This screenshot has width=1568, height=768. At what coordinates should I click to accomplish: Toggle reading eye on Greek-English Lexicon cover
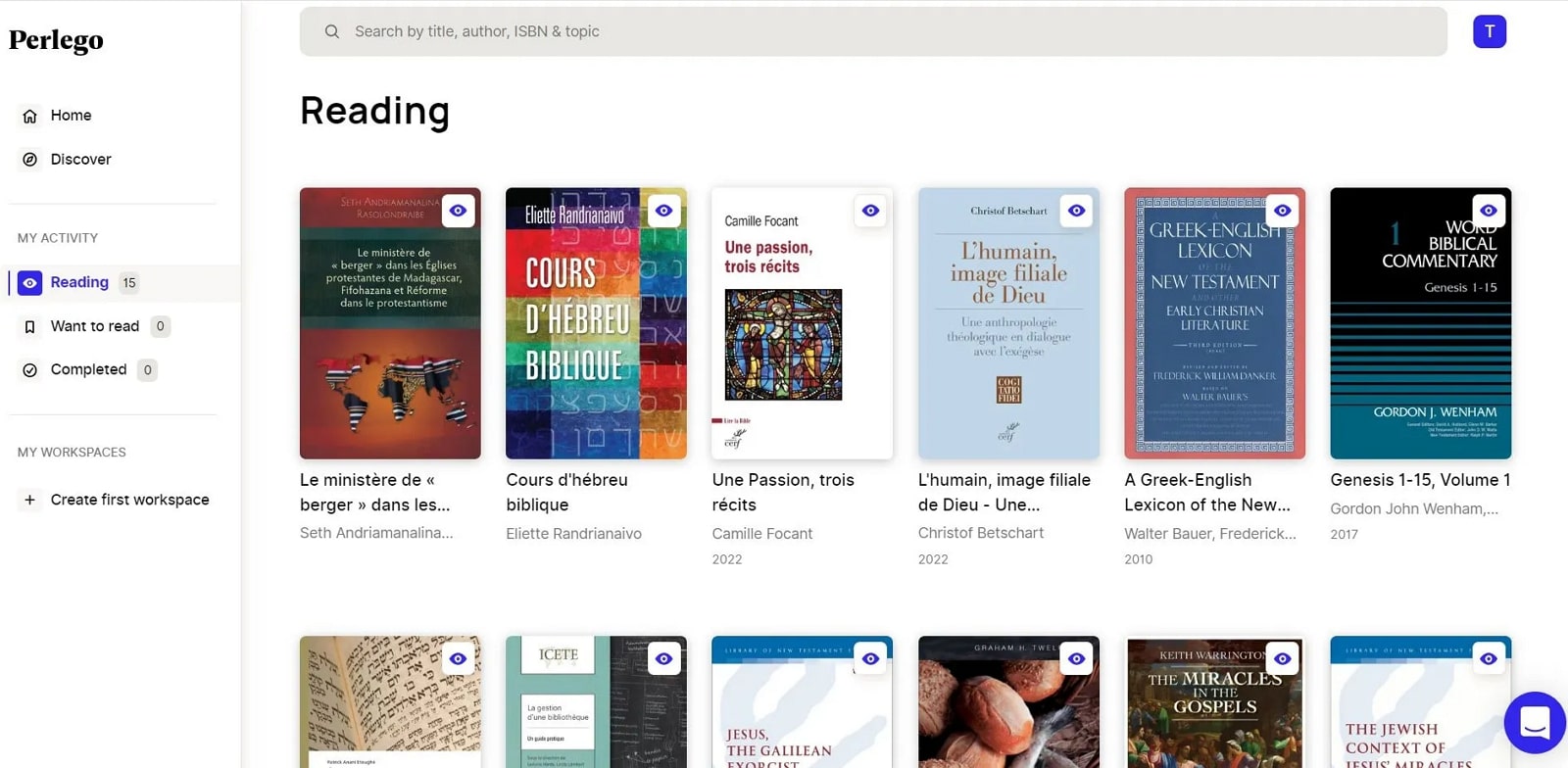pos(1282,211)
